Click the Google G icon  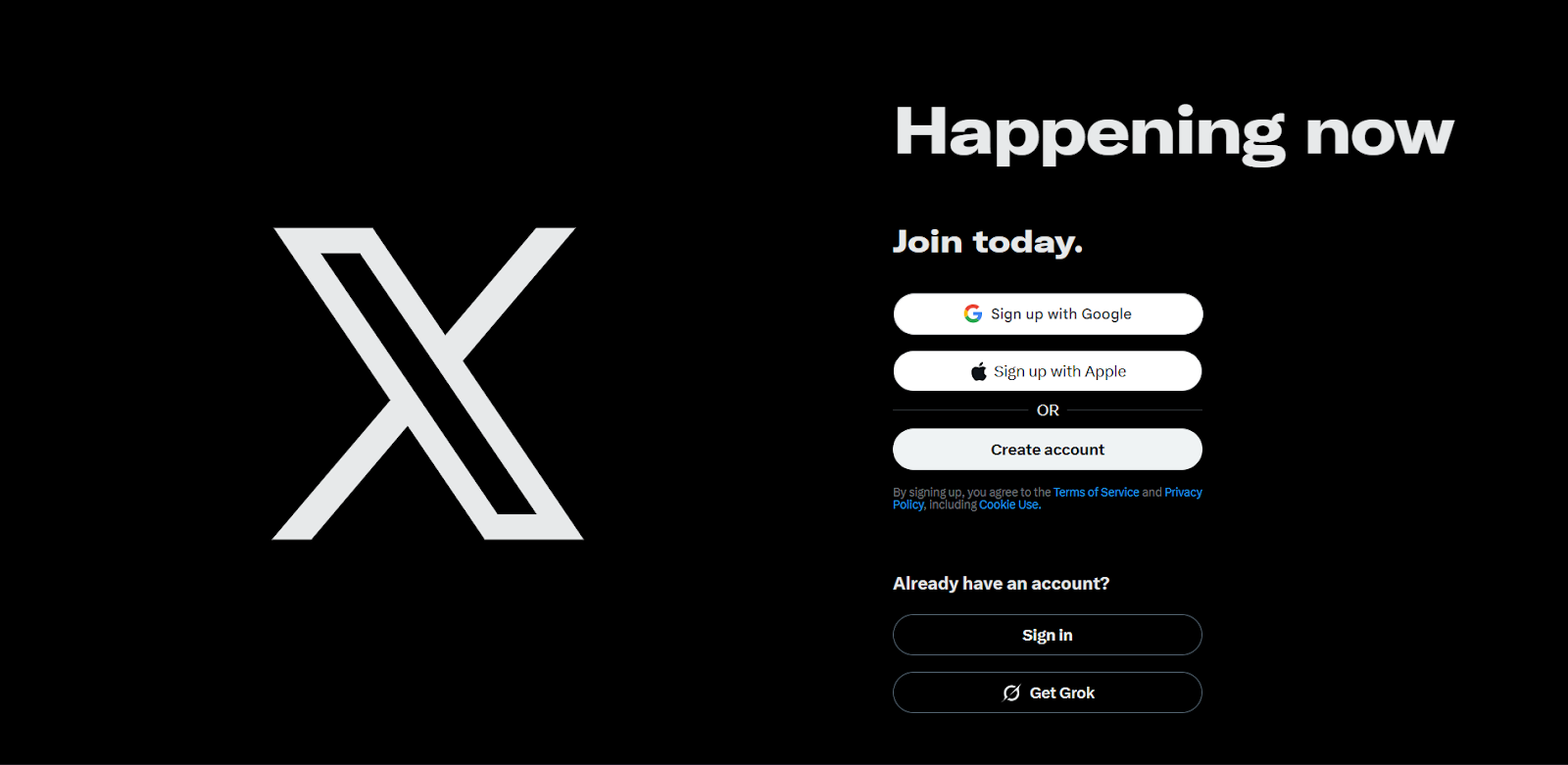973,313
